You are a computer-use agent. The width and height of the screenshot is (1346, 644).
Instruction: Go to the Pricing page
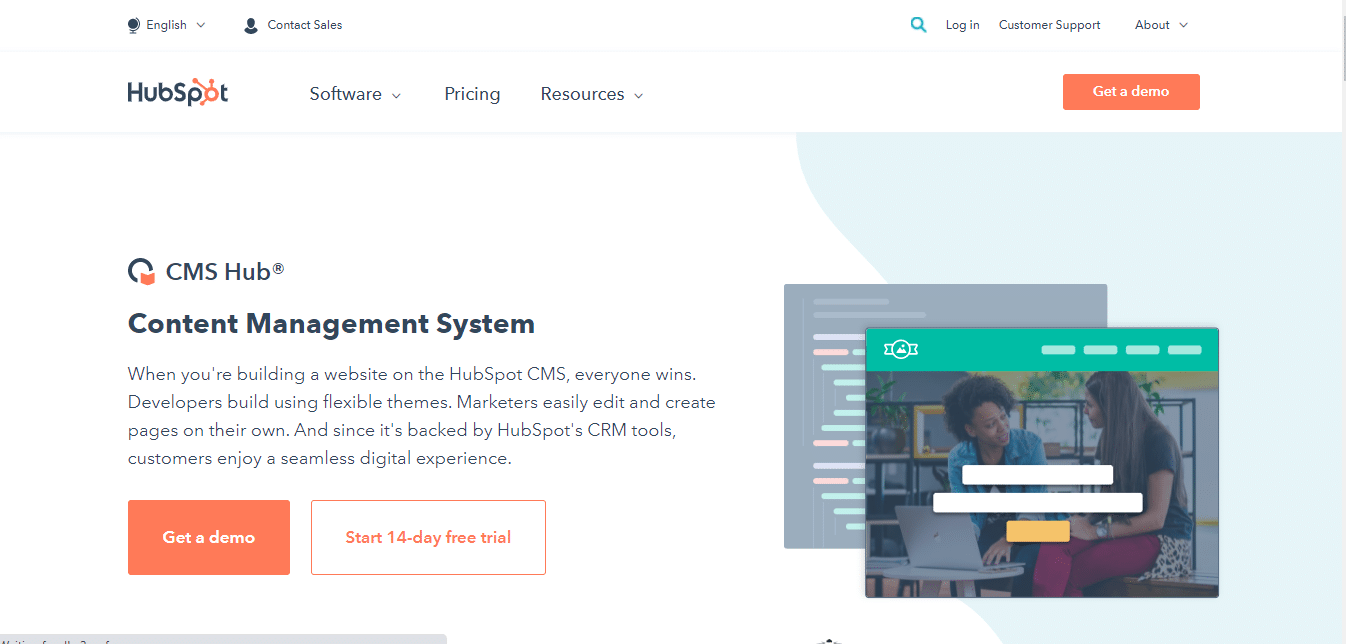pos(472,94)
